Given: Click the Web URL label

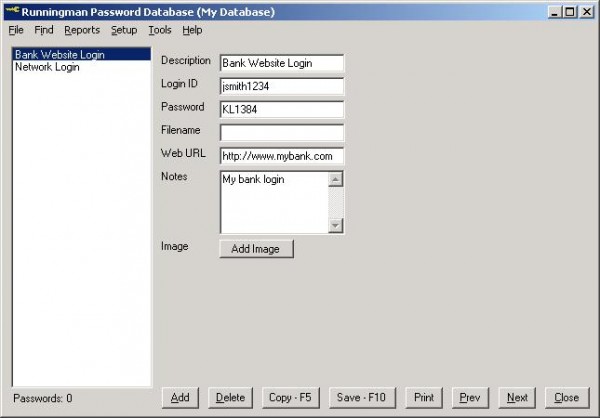Looking at the screenshot, I should (183, 153).
